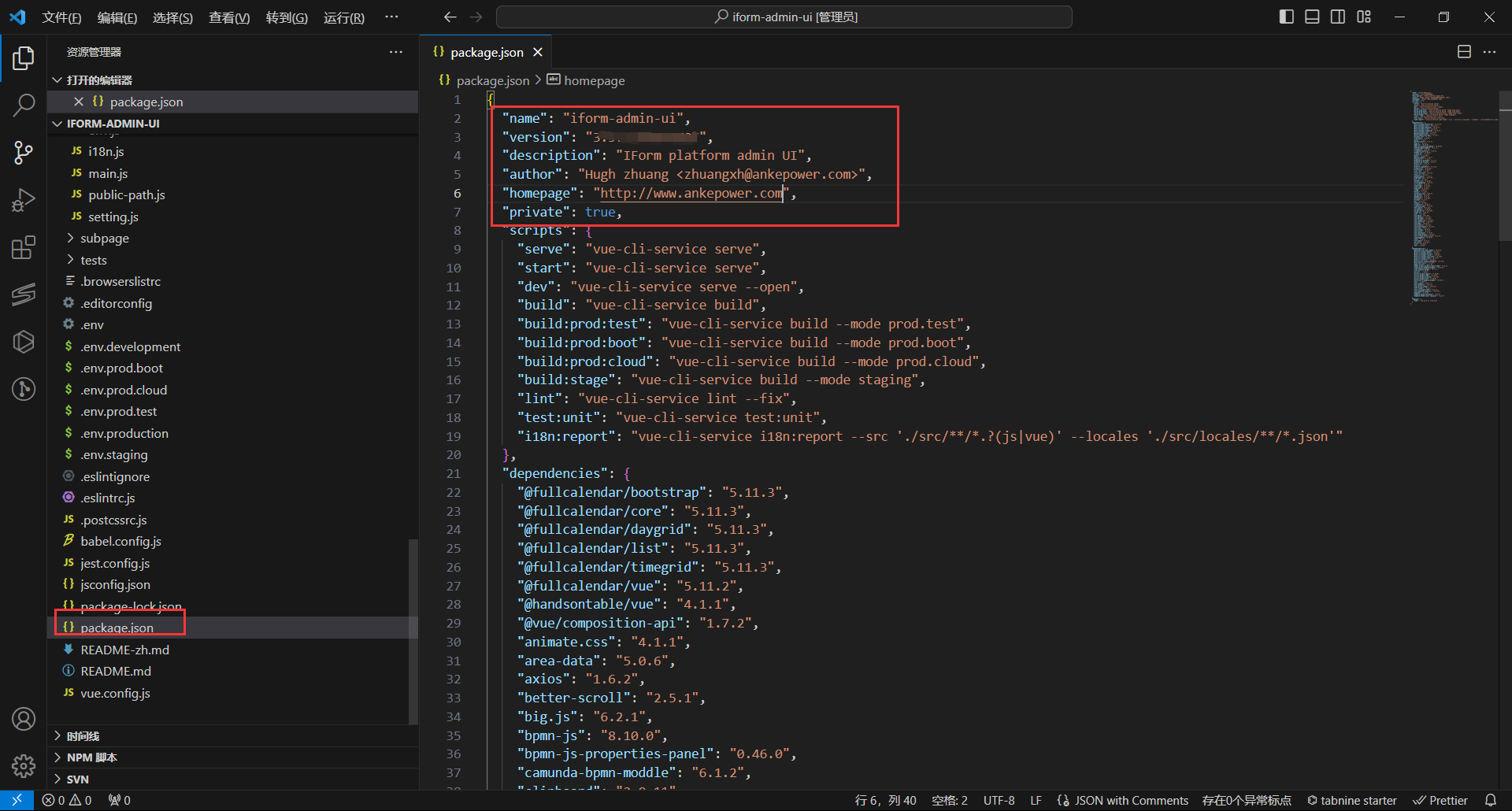The image size is (1512, 811).
Task: Open the Search view in activity bar
Action: click(24, 105)
